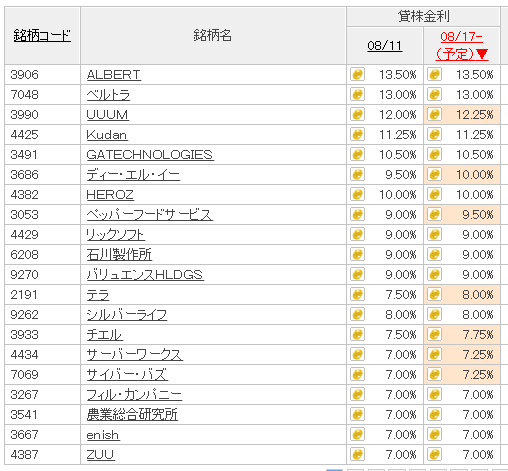
Task: Click the 08/11 coin icon for チエル
Action: point(357,334)
